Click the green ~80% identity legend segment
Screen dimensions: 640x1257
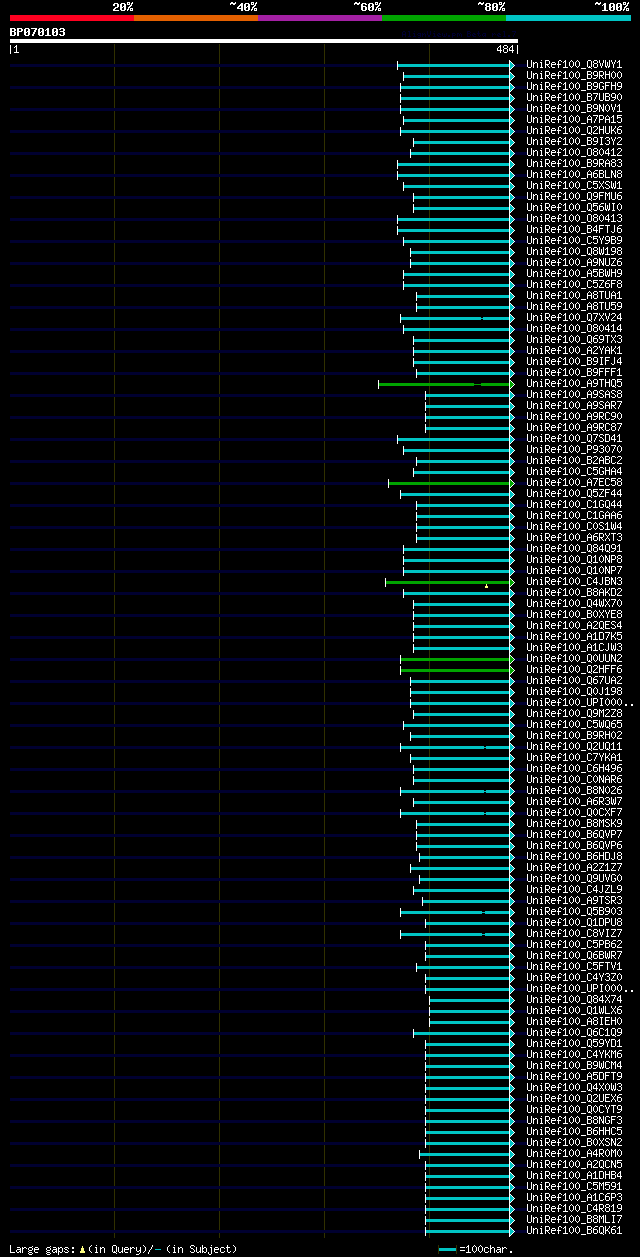(x=444, y=18)
